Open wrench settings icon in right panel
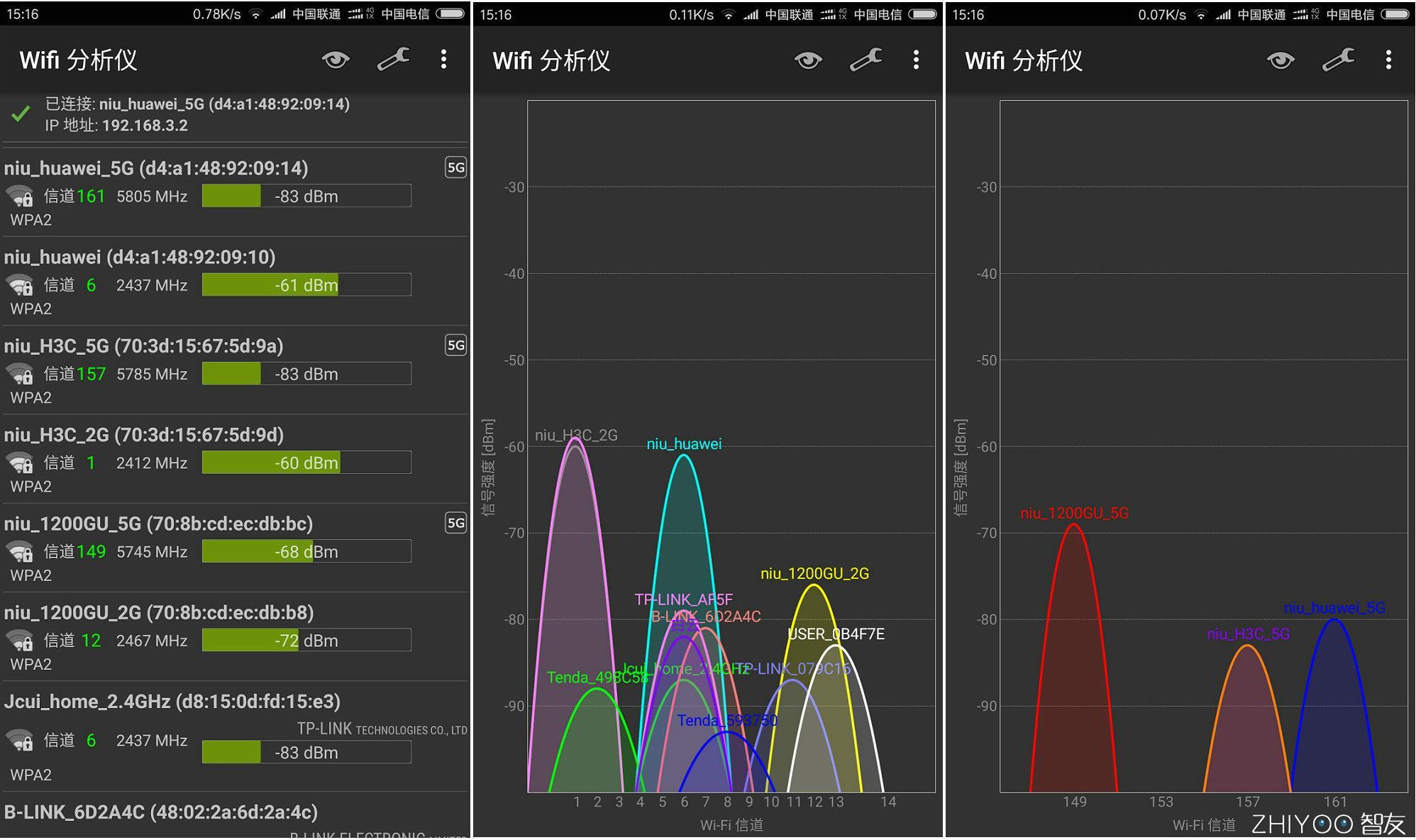1416x840 pixels. pyautogui.click(x=1339, y=60)
